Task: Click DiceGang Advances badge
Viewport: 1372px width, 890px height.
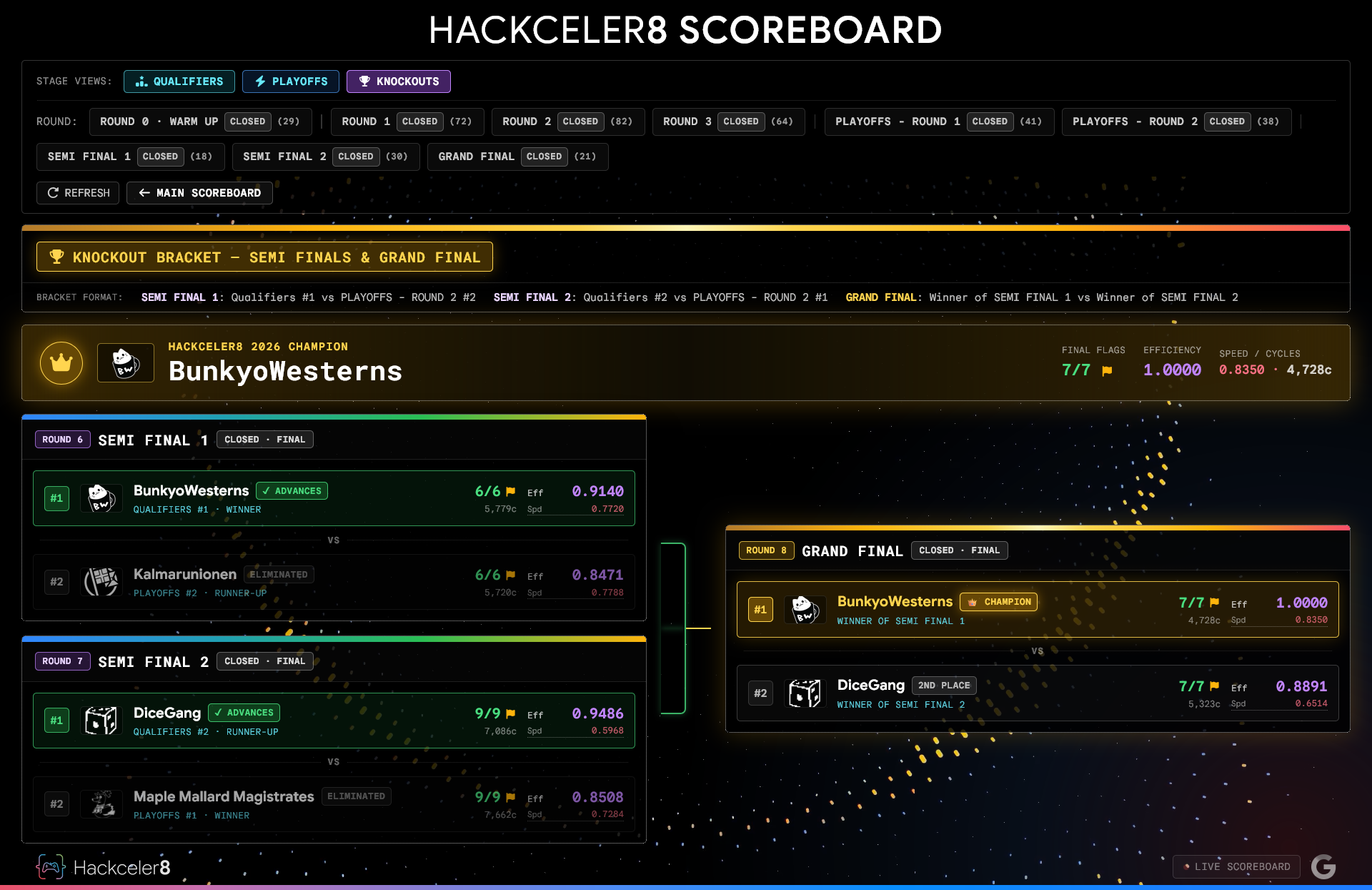Action: [x=244, y=713]
